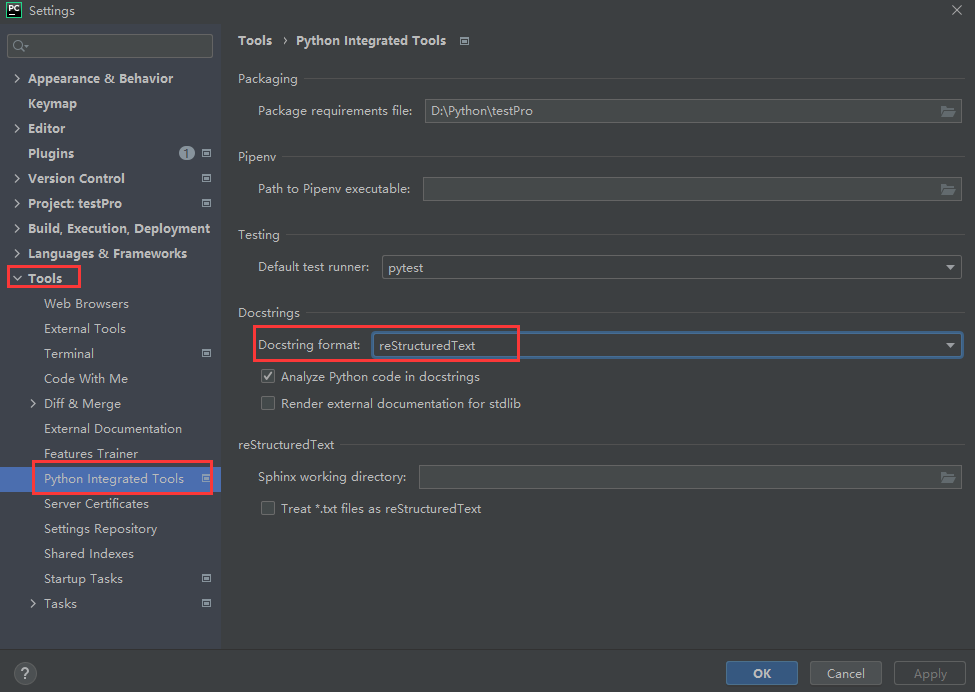The height and width of the screenshot is (692, 975).
Task: Open help with the question mark button
Action: click(x=25, y=673)
